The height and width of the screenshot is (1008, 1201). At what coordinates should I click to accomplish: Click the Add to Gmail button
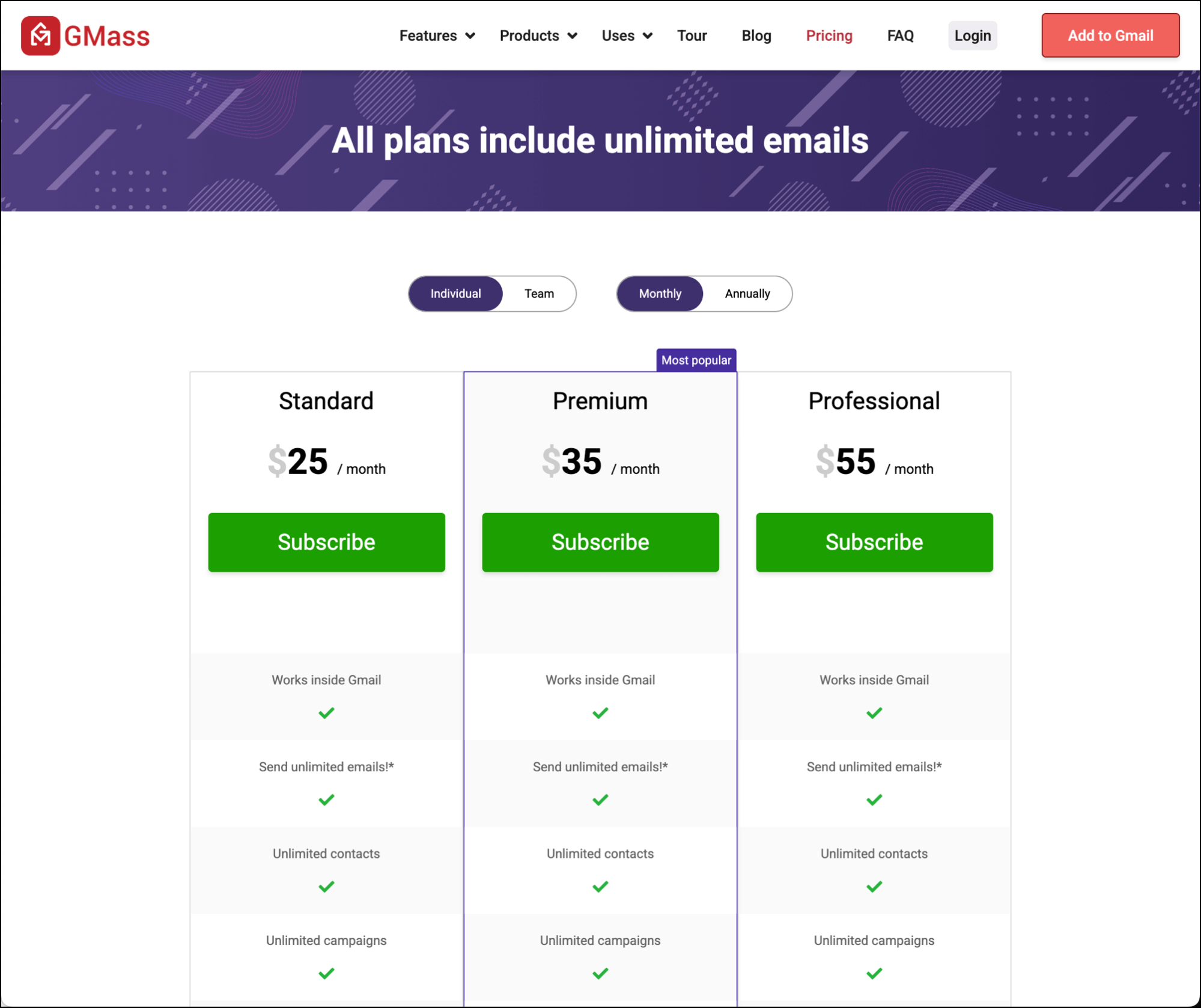coord(1110,35)
